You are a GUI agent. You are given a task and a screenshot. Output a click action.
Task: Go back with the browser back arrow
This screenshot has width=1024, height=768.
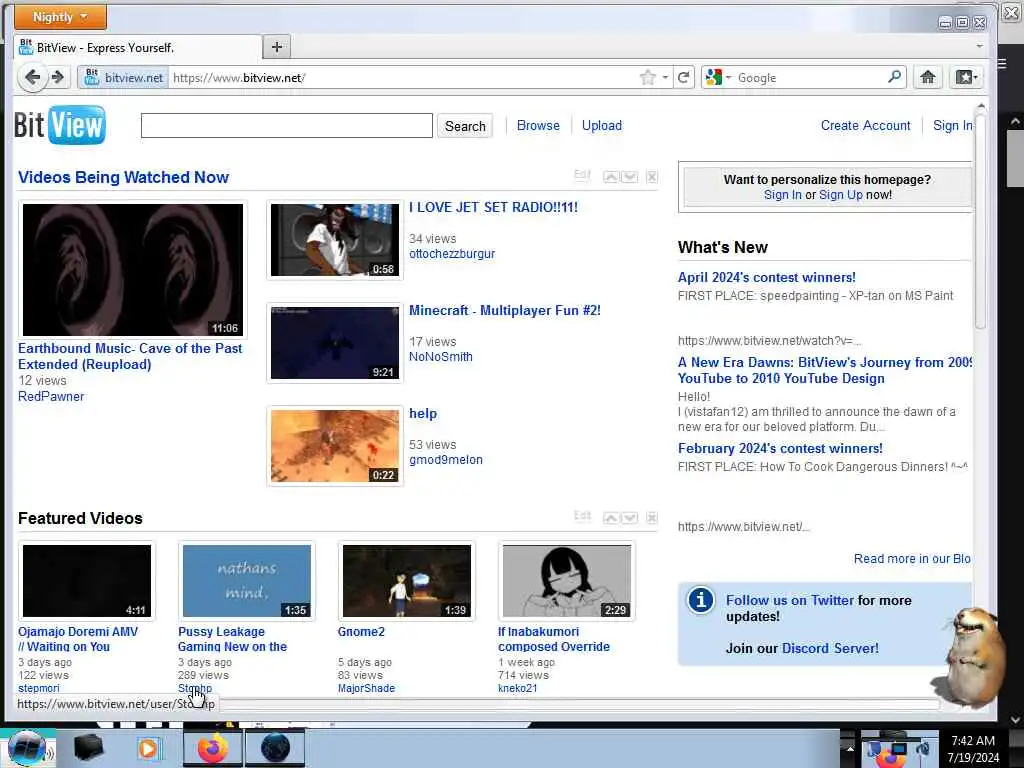(x=32, y=77)
